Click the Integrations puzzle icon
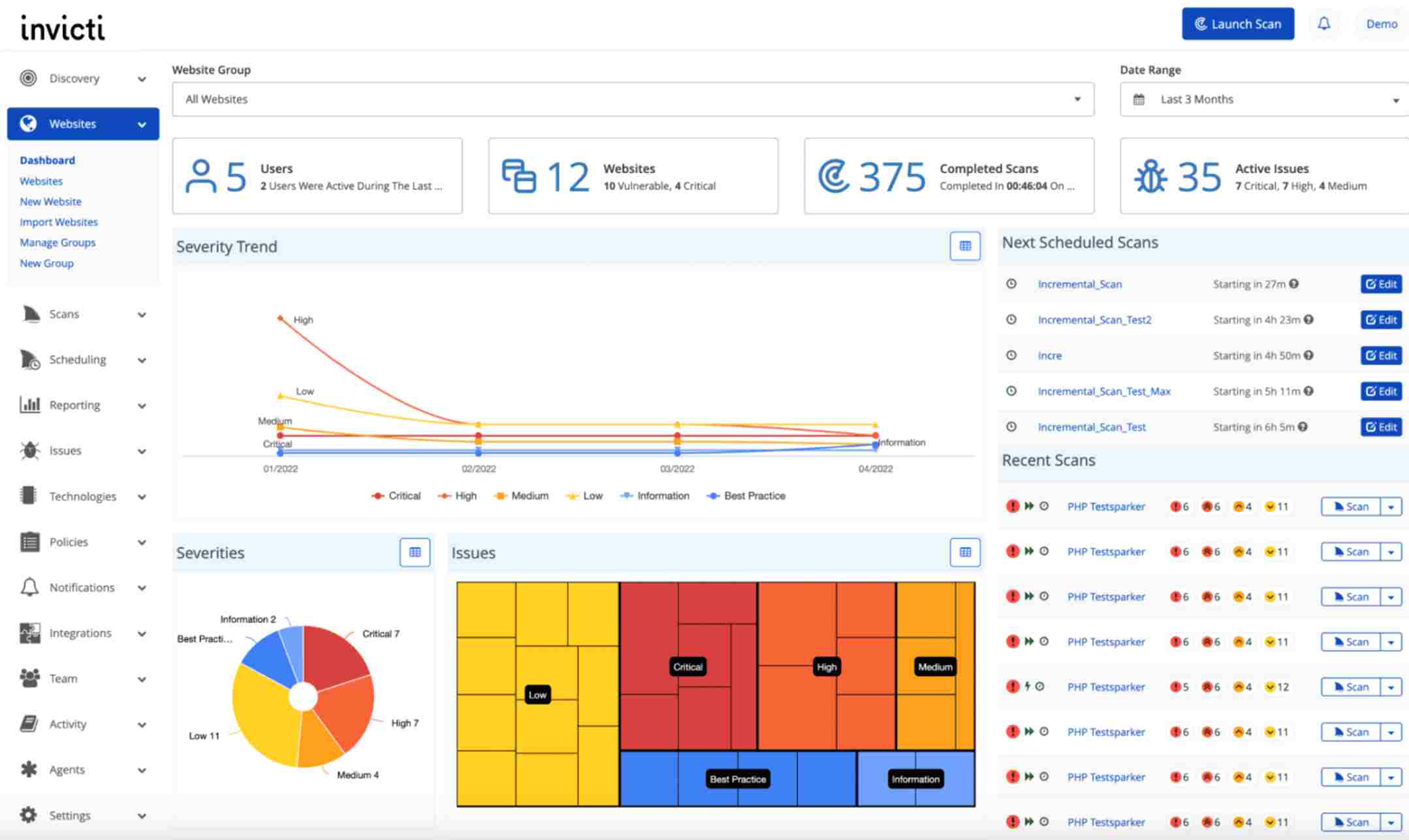The width and height of the screenshot is (1409, 840). click(29, 632)
